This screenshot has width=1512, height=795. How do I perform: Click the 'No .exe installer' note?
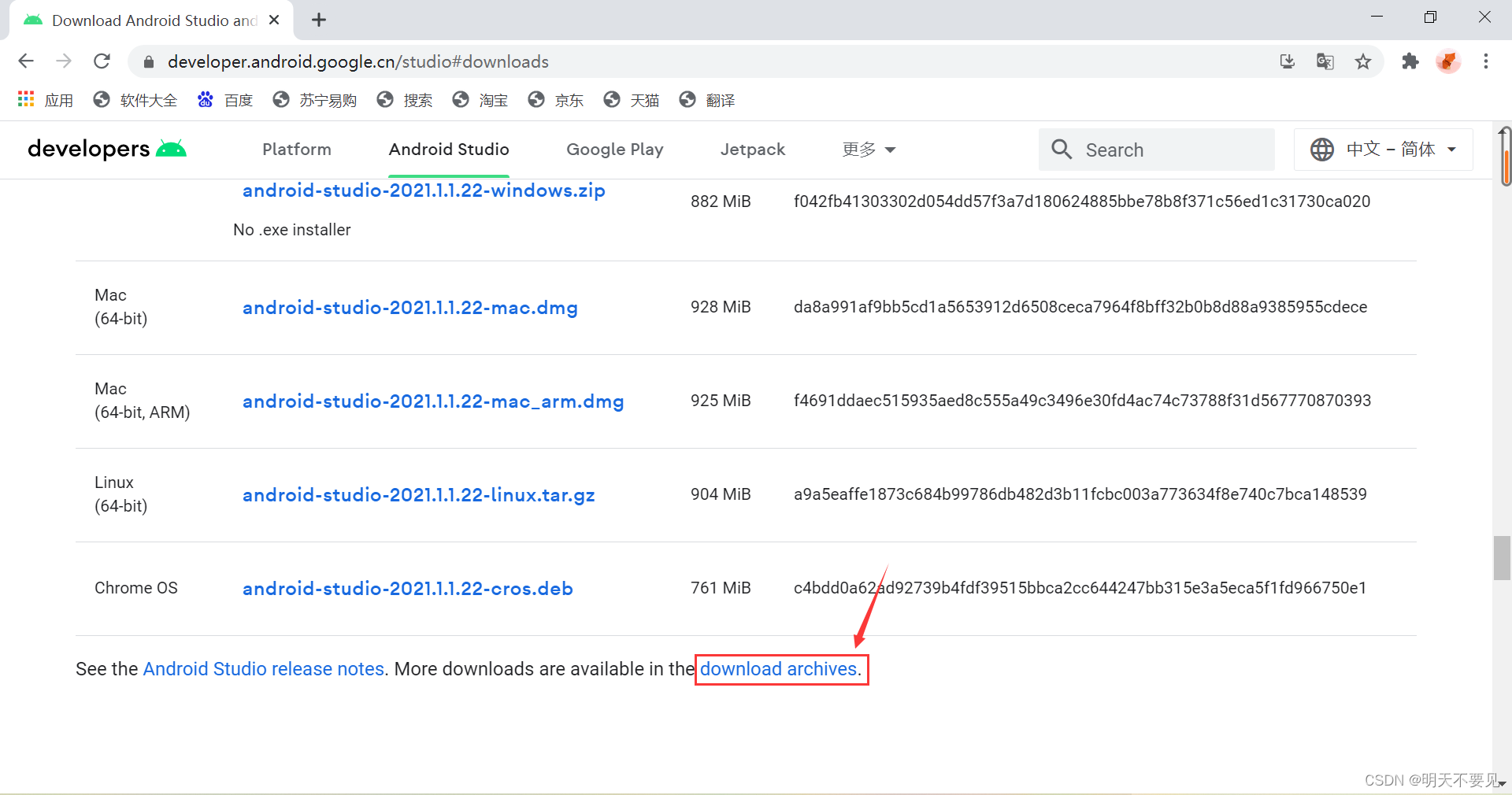292,230
